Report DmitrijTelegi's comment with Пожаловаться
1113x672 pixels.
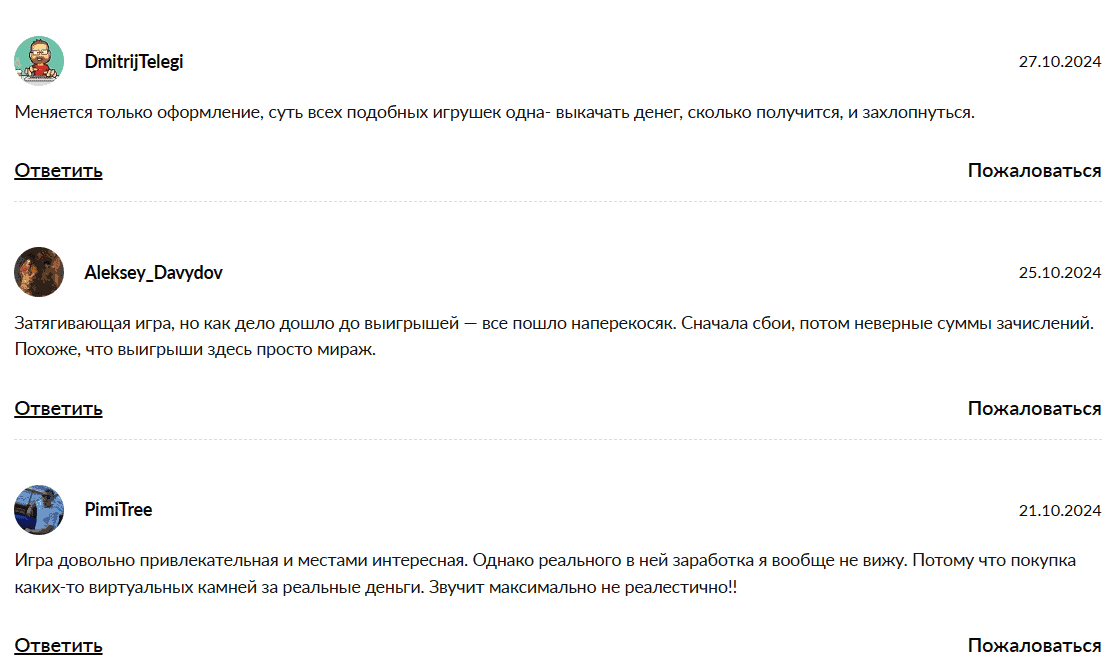[x=1034, y=170]
